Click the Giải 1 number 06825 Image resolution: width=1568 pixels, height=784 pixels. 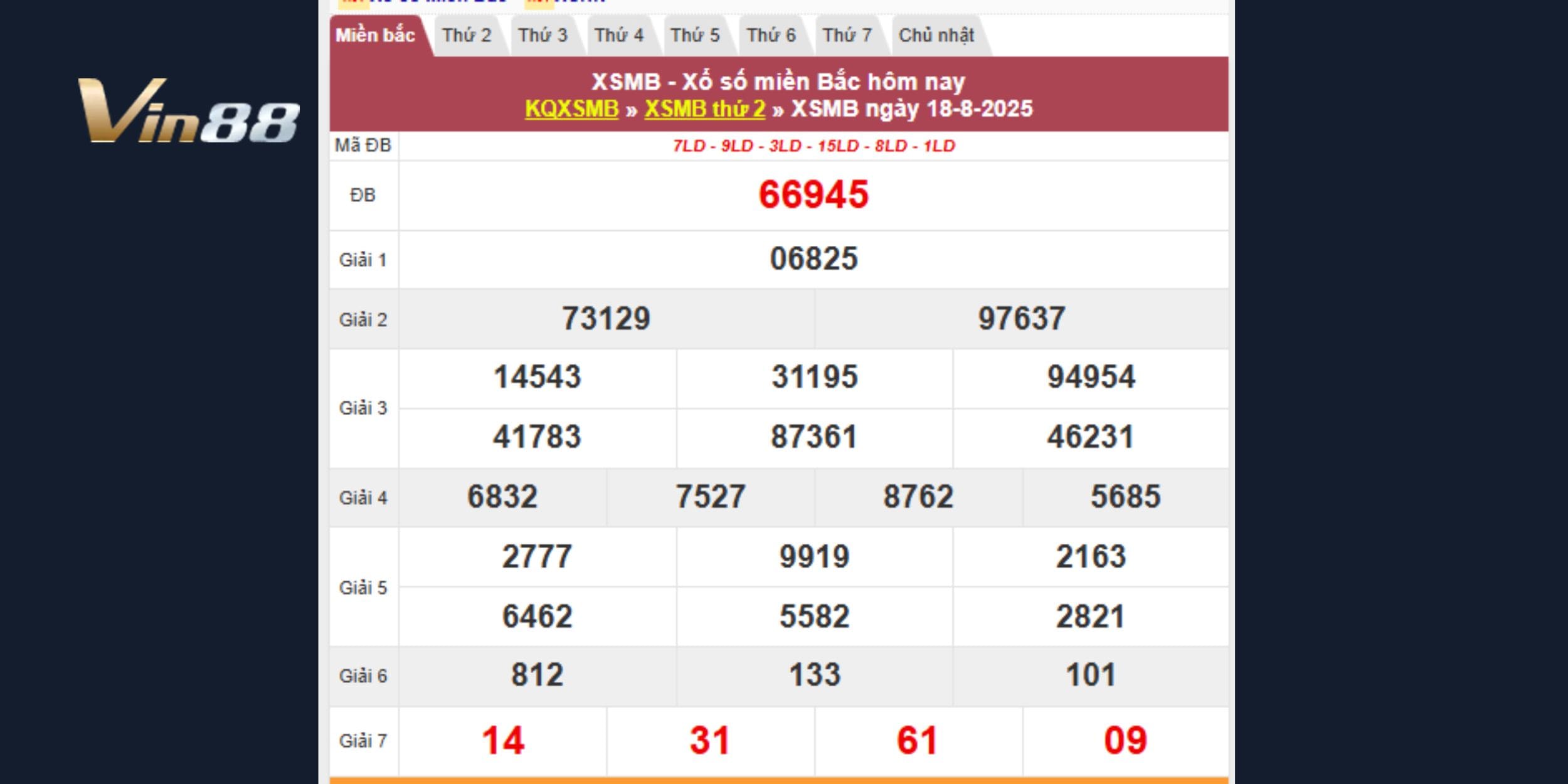click(813, 259)
